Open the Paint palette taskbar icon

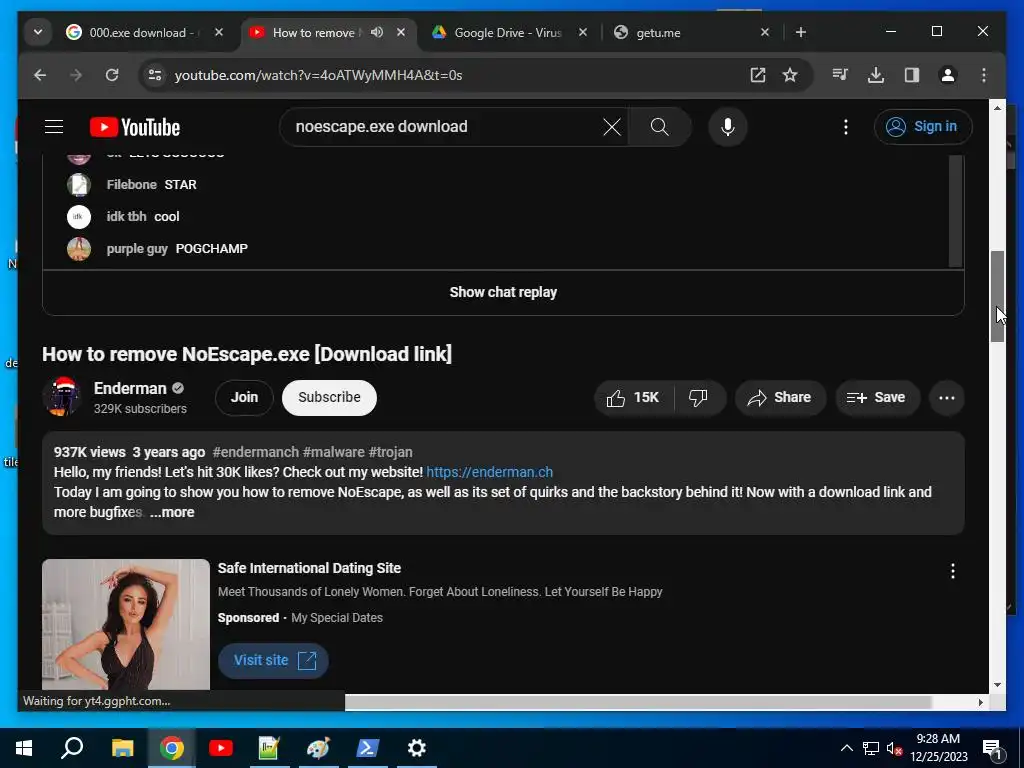[x=318, y=748]
